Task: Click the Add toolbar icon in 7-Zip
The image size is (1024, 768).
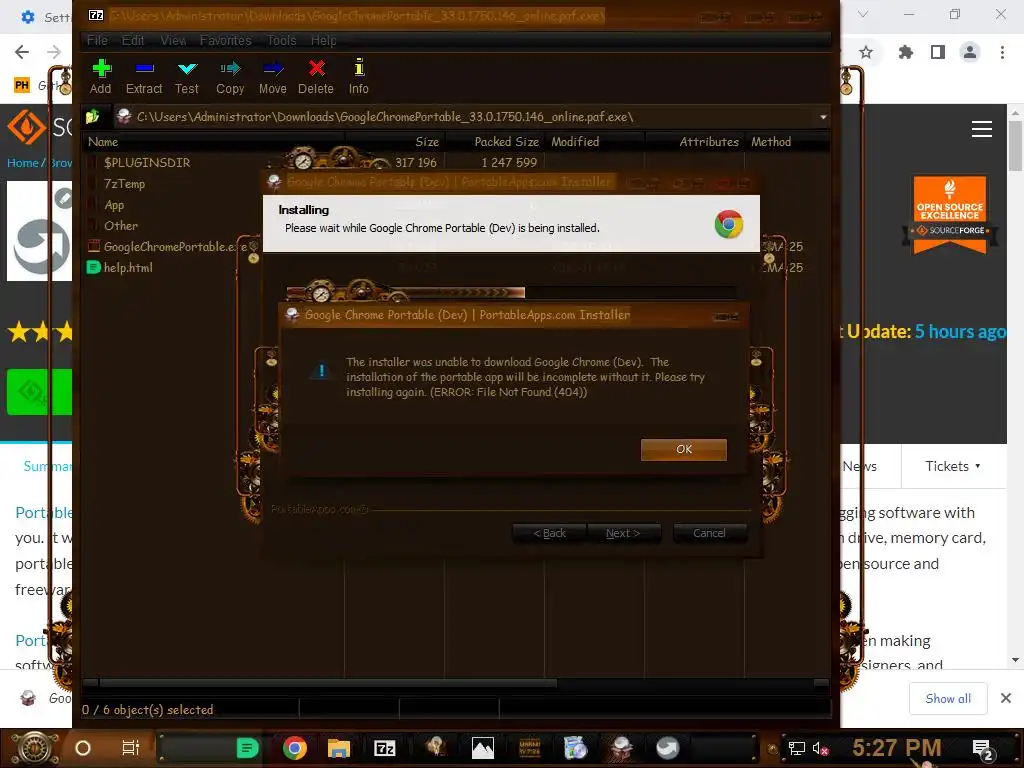Action: pos(101,76)
